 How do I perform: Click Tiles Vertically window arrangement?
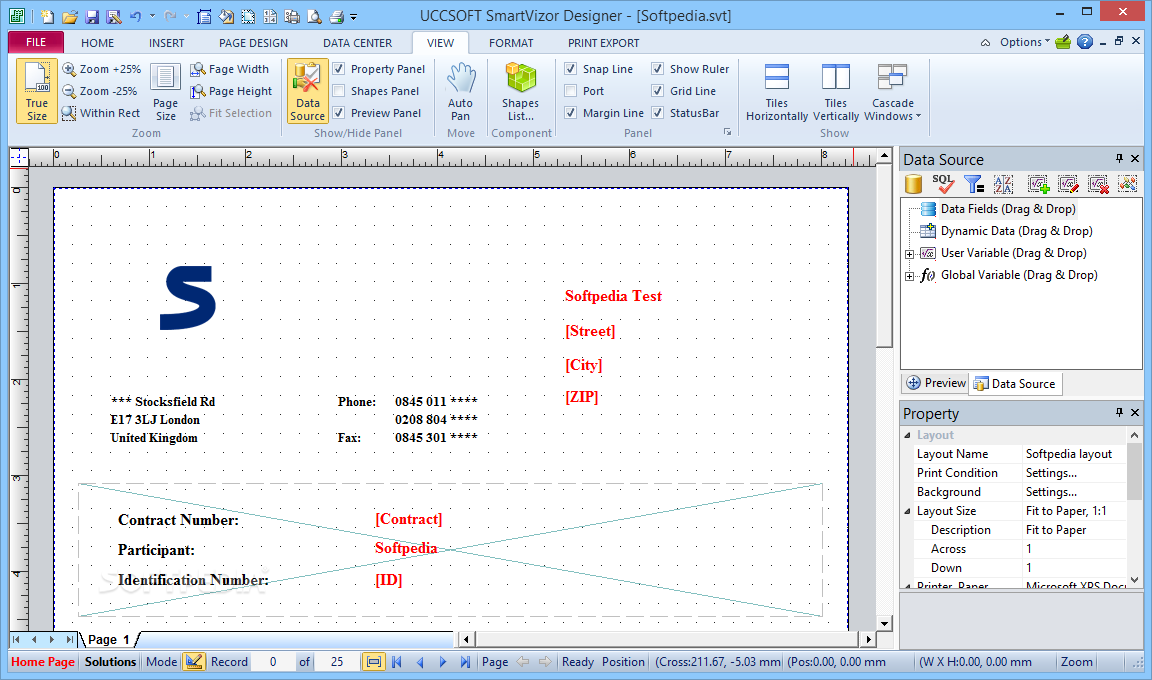835,91
